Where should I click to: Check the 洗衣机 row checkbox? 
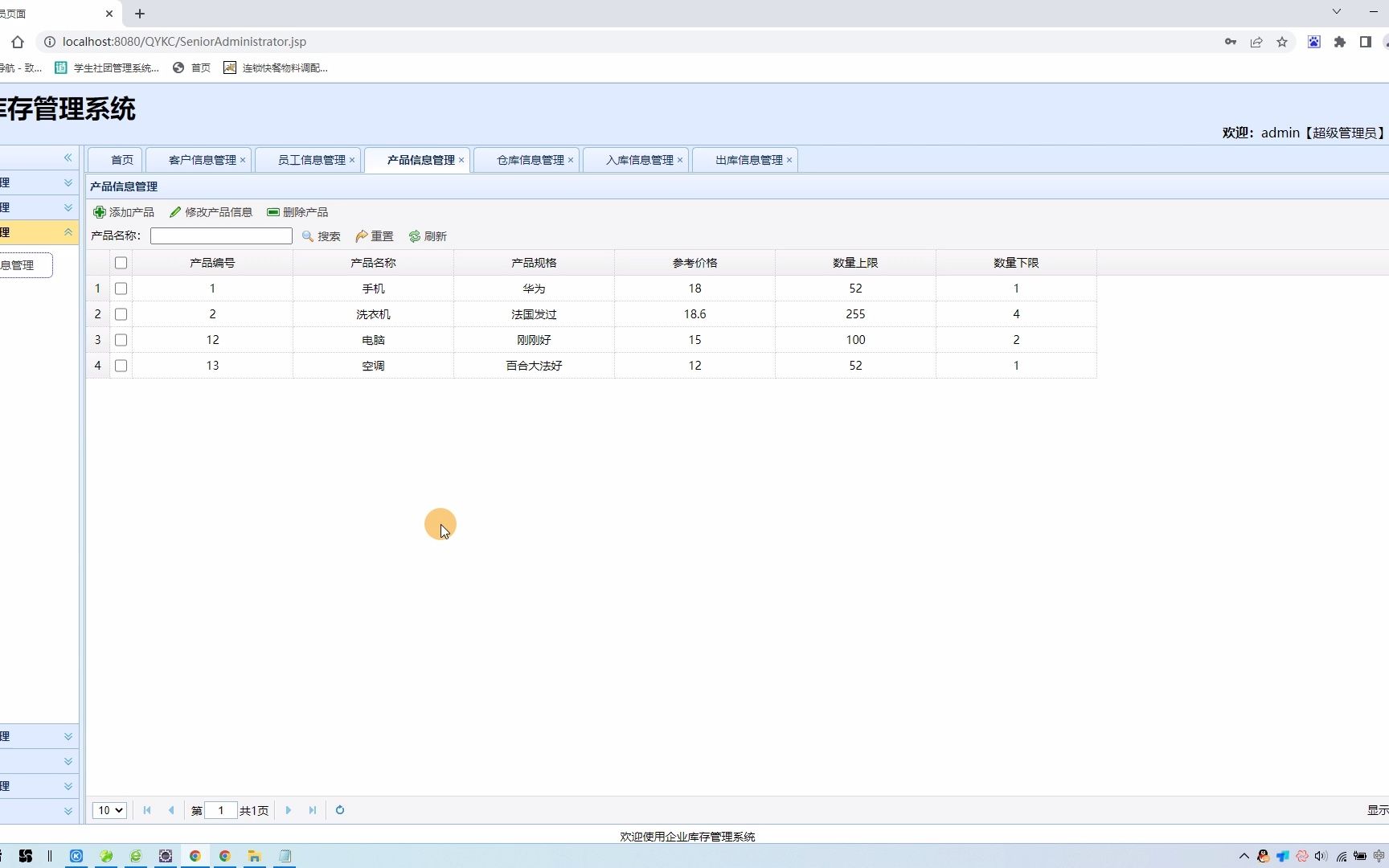click(121, 314)
